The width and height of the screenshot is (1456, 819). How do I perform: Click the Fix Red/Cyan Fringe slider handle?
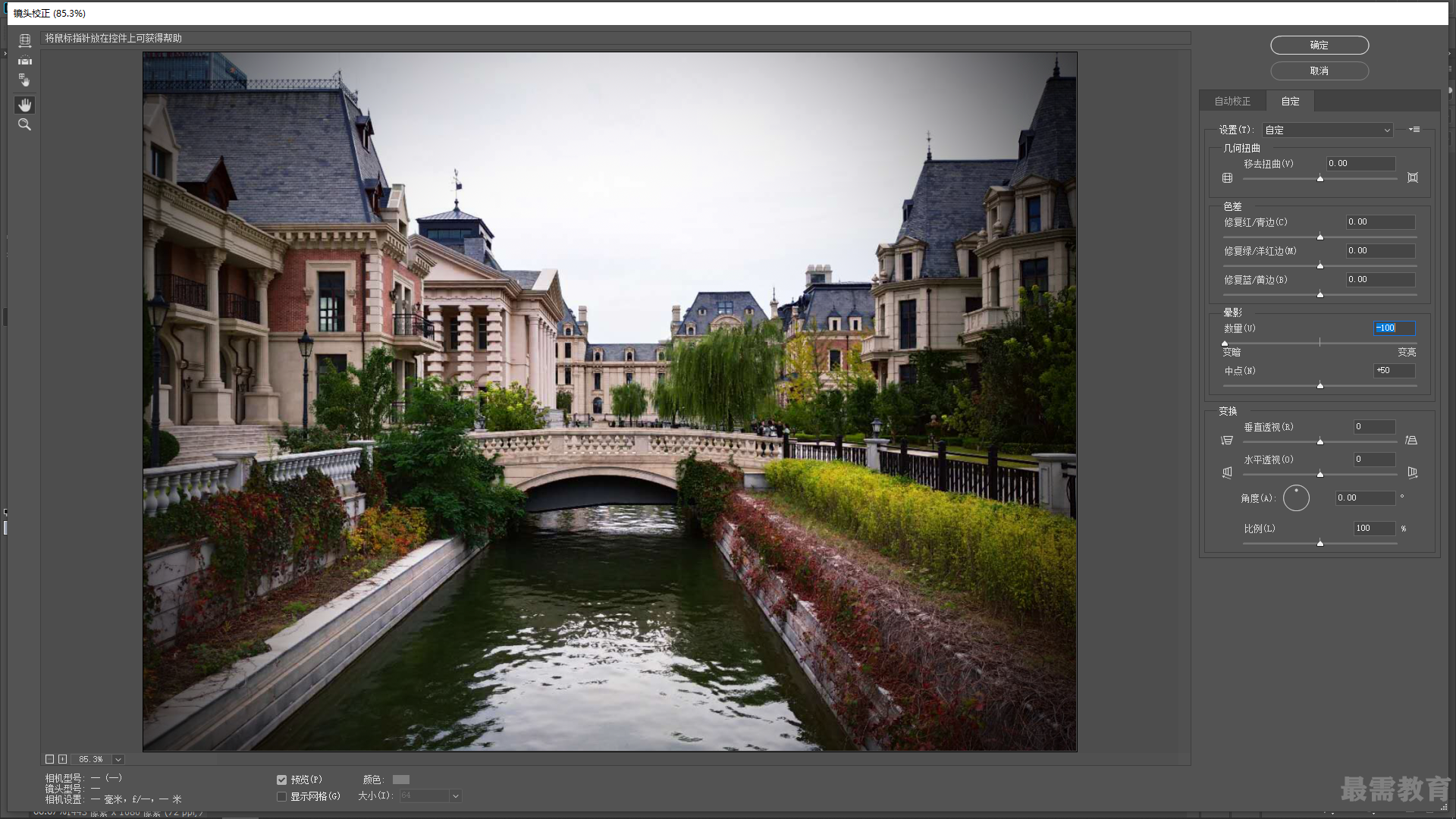click(x=1320, y=237)
